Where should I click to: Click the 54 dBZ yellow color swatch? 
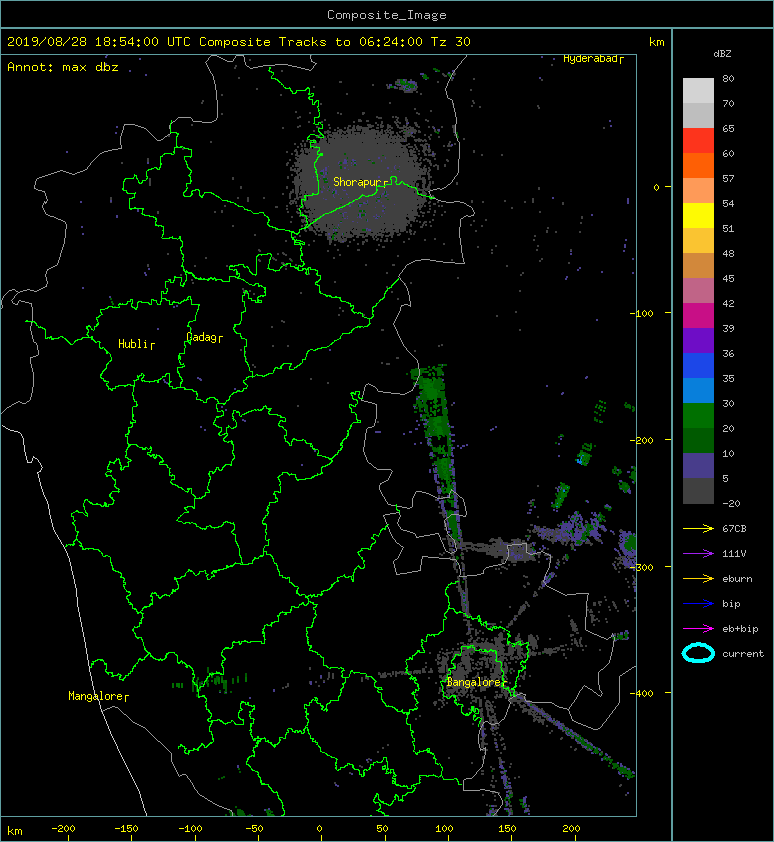[698, 215]
